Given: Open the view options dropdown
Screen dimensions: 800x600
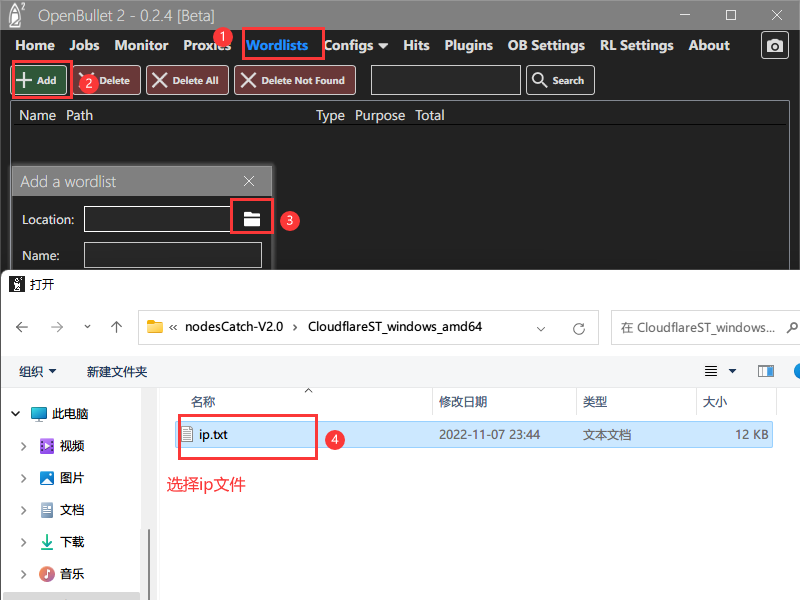Looking at the screenshot, I should (732, 371).
